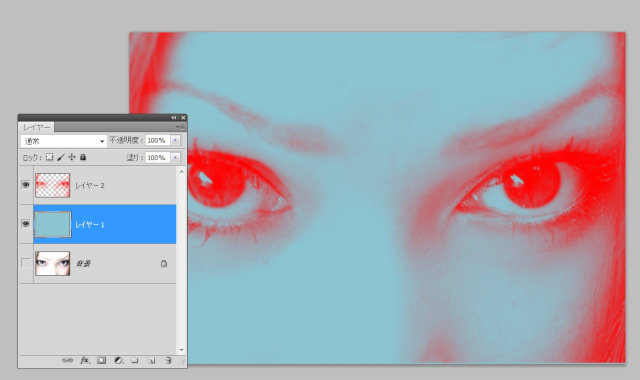Open the layers panel options menu

click(180, 127)
